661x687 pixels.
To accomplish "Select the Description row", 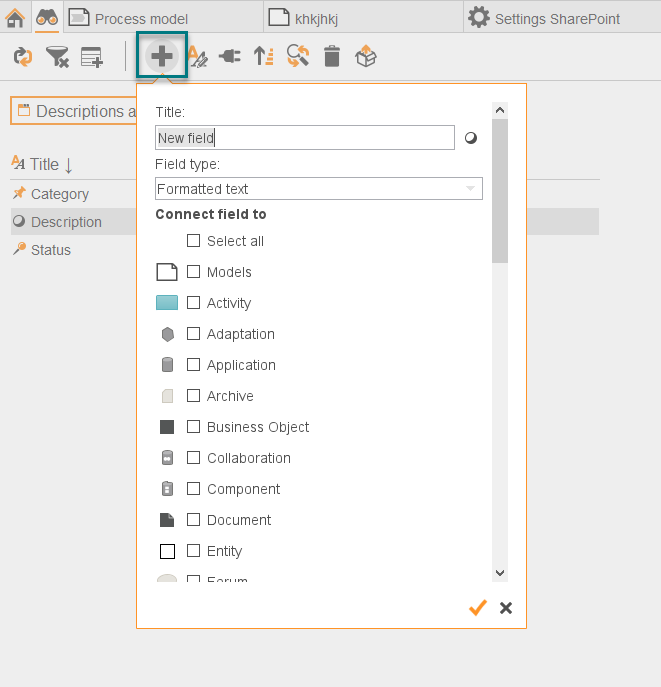I will (x=74, y=222).
